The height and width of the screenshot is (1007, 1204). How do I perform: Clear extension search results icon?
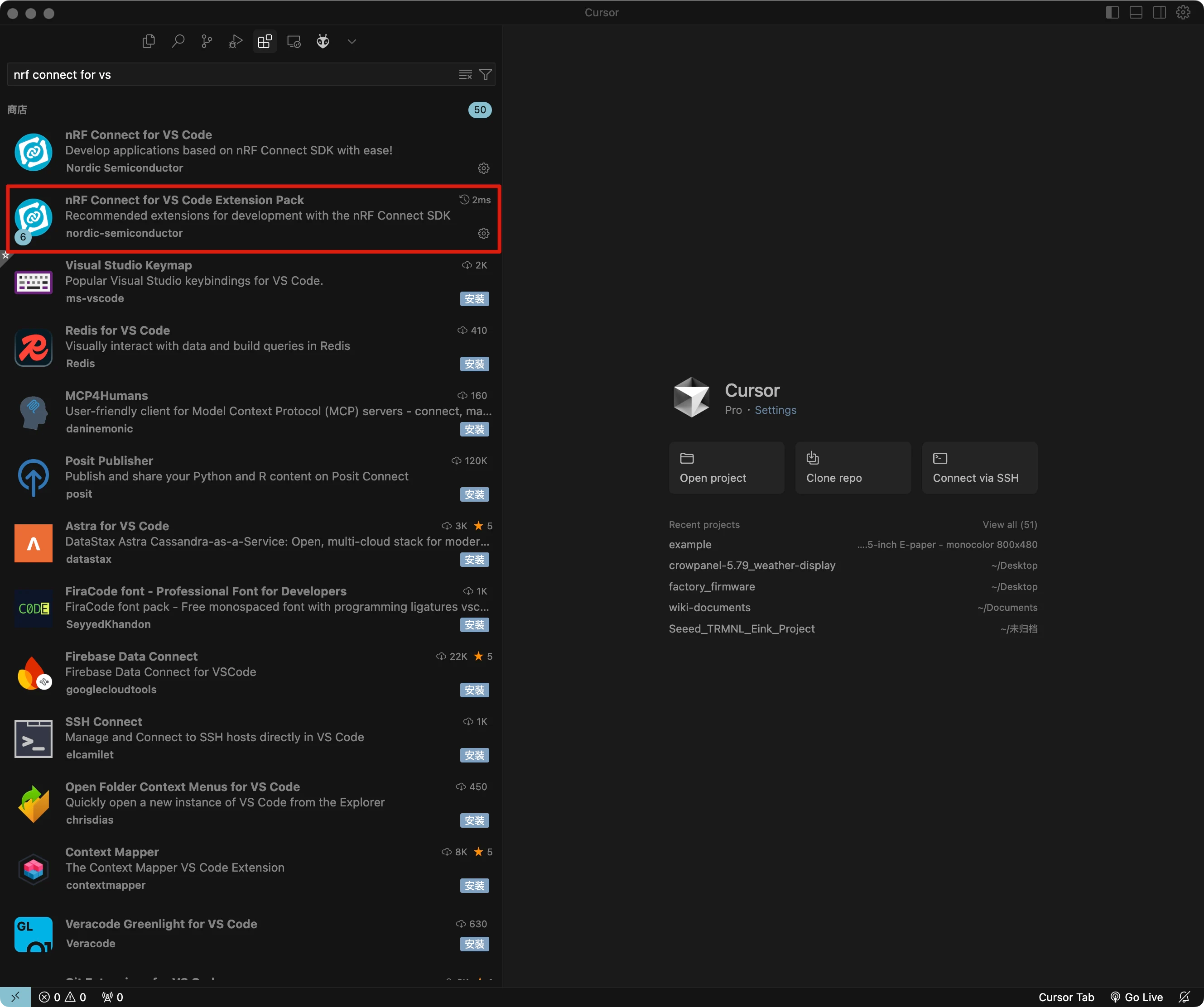[465, 75]
